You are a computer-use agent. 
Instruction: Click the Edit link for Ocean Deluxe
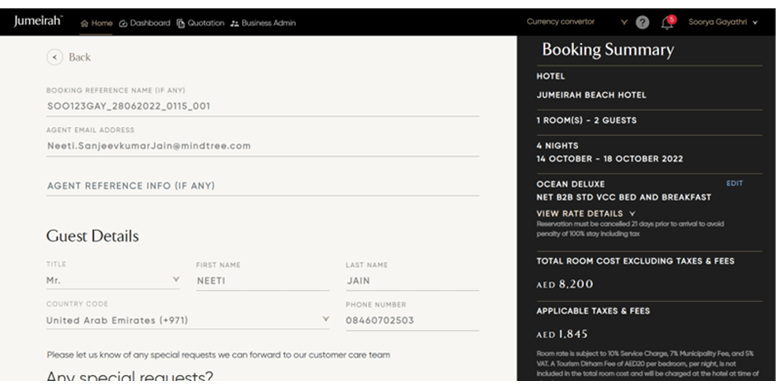click(x=734, y=184)
